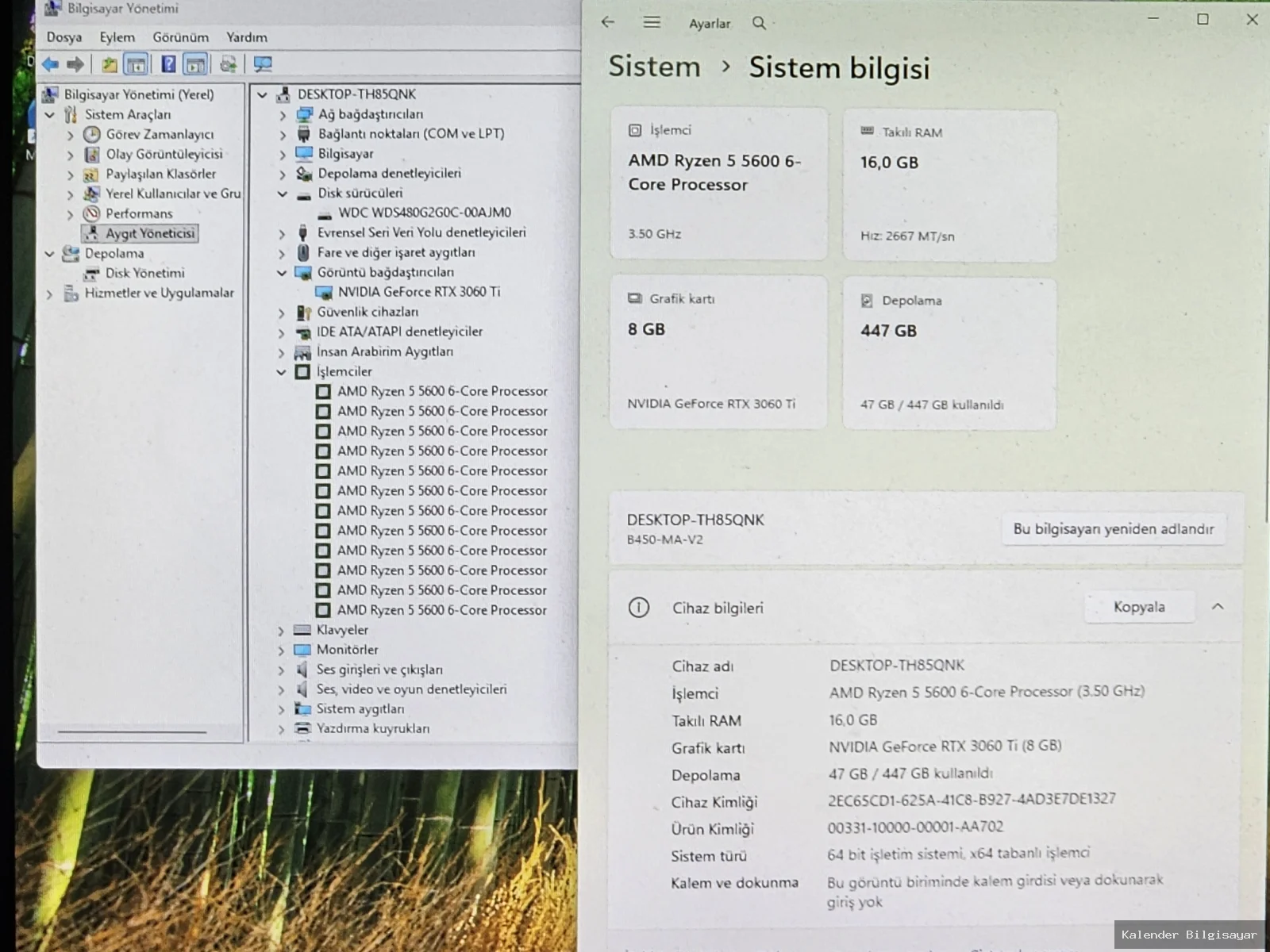Collapse the İşlemciler category
Image resolution: width=1270 pixels, height=952 pixels.
282,372
